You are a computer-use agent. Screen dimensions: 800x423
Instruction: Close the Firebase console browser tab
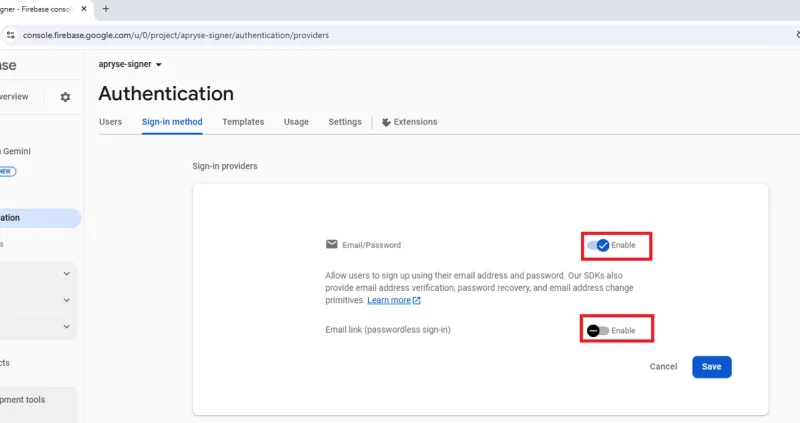click(84, 9)
